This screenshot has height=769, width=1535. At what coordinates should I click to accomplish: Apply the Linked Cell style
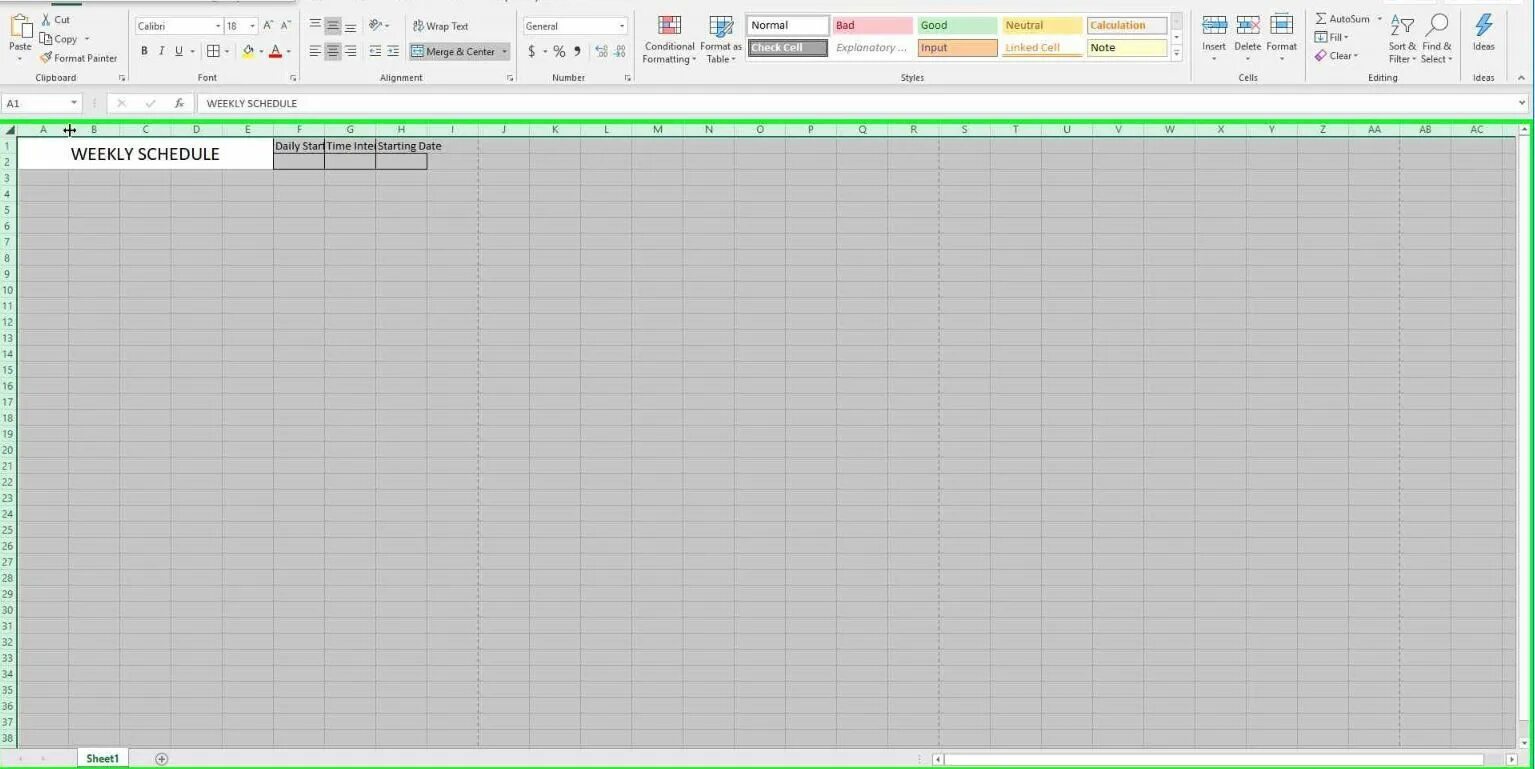[x=1042, y=48]
